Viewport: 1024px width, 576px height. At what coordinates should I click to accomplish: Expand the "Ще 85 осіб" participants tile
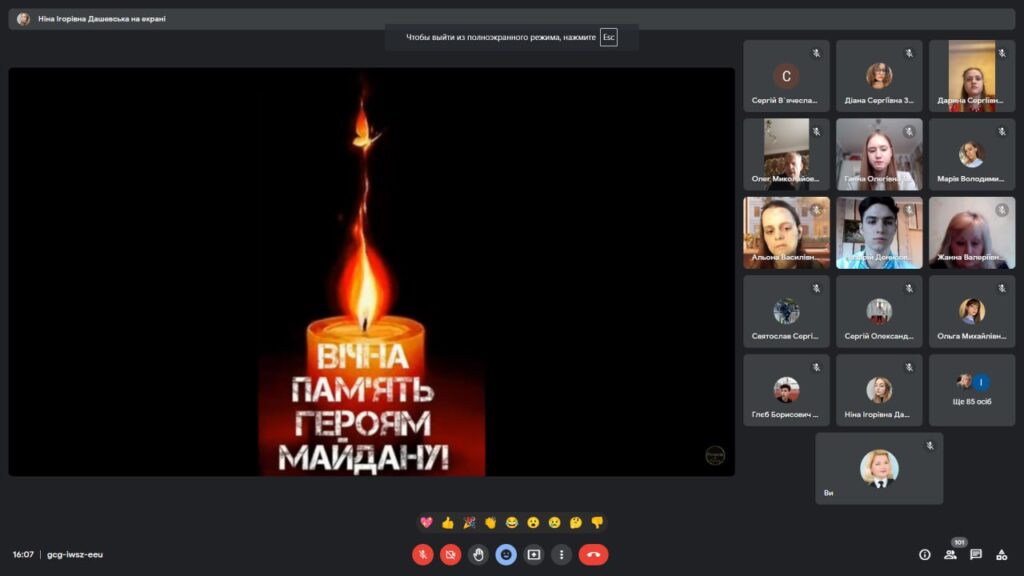(x=971, y=390)
